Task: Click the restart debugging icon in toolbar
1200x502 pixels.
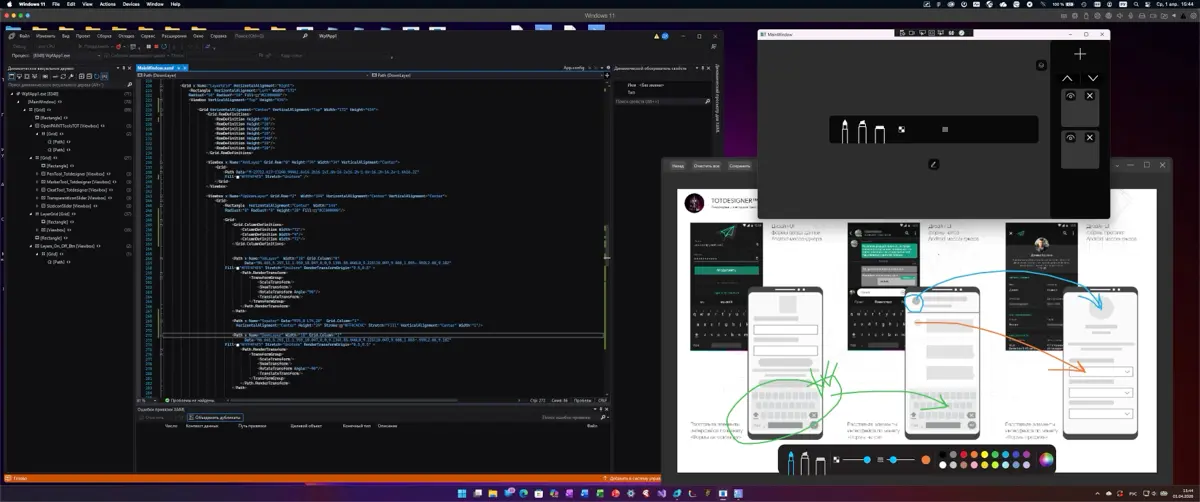Action: point(164,46)
